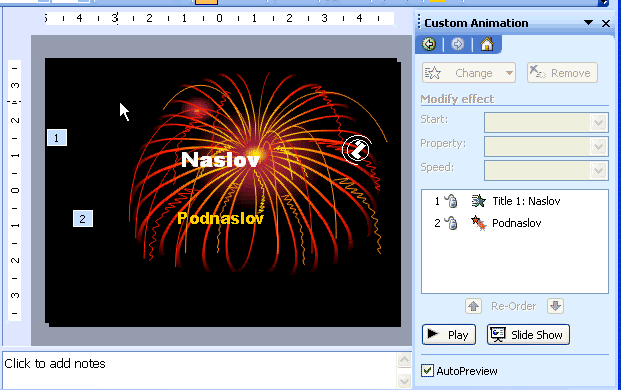Expand the Speed dropdown
Image resolution: width=621 pixels, height=390 pixels.
click(x=546, y=171)
